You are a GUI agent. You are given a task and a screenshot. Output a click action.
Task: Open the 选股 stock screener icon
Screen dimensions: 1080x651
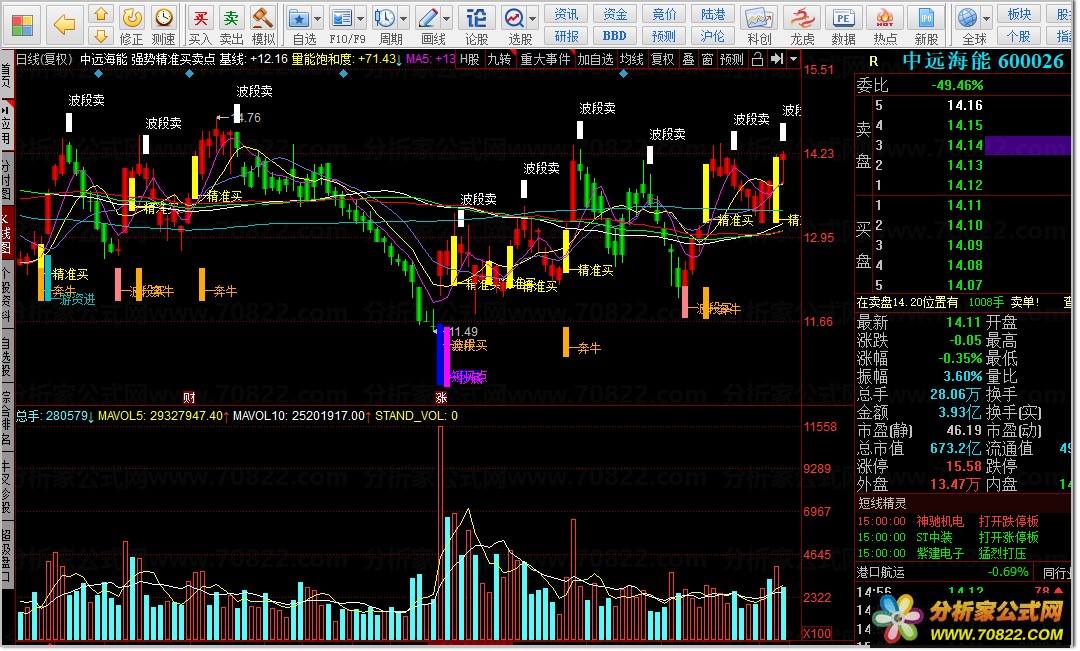[514, 18]
